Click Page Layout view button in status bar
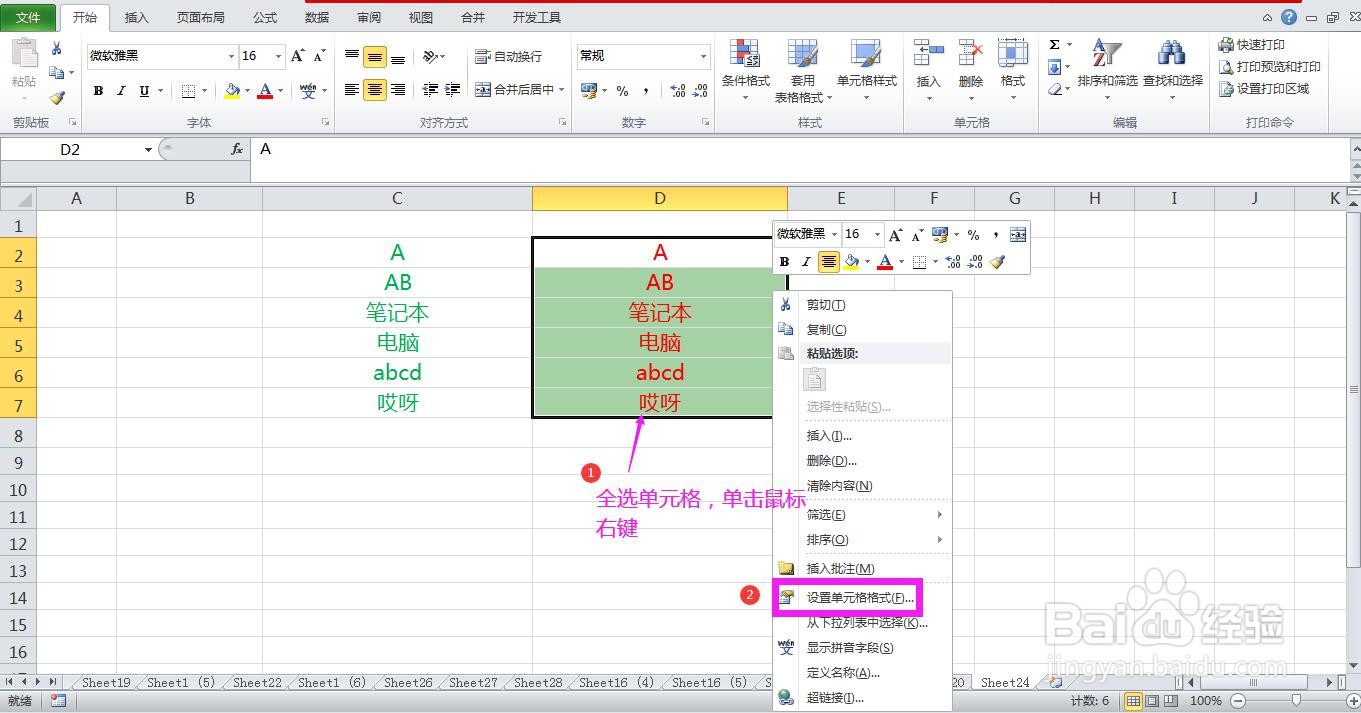Screen dimensions: 1361x713 1151,701
